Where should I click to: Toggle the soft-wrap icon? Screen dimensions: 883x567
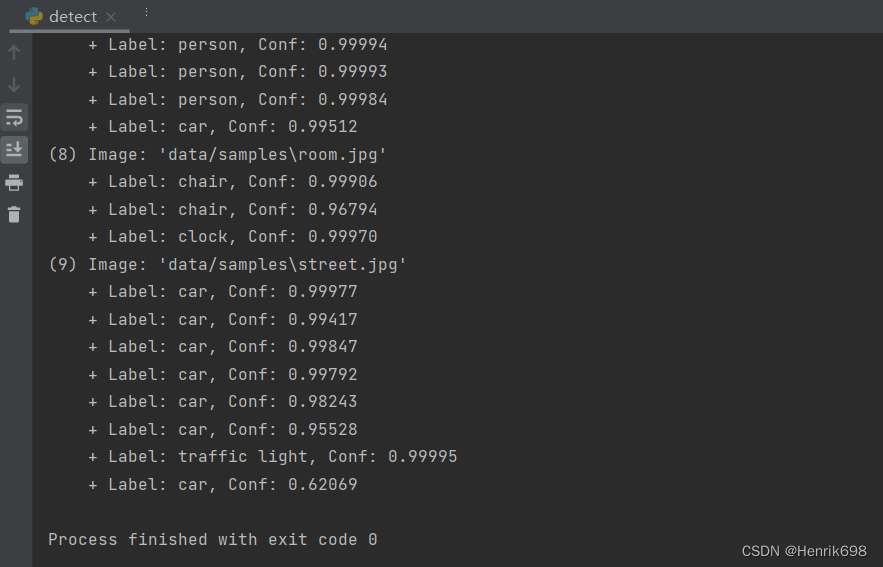(14, 118)
